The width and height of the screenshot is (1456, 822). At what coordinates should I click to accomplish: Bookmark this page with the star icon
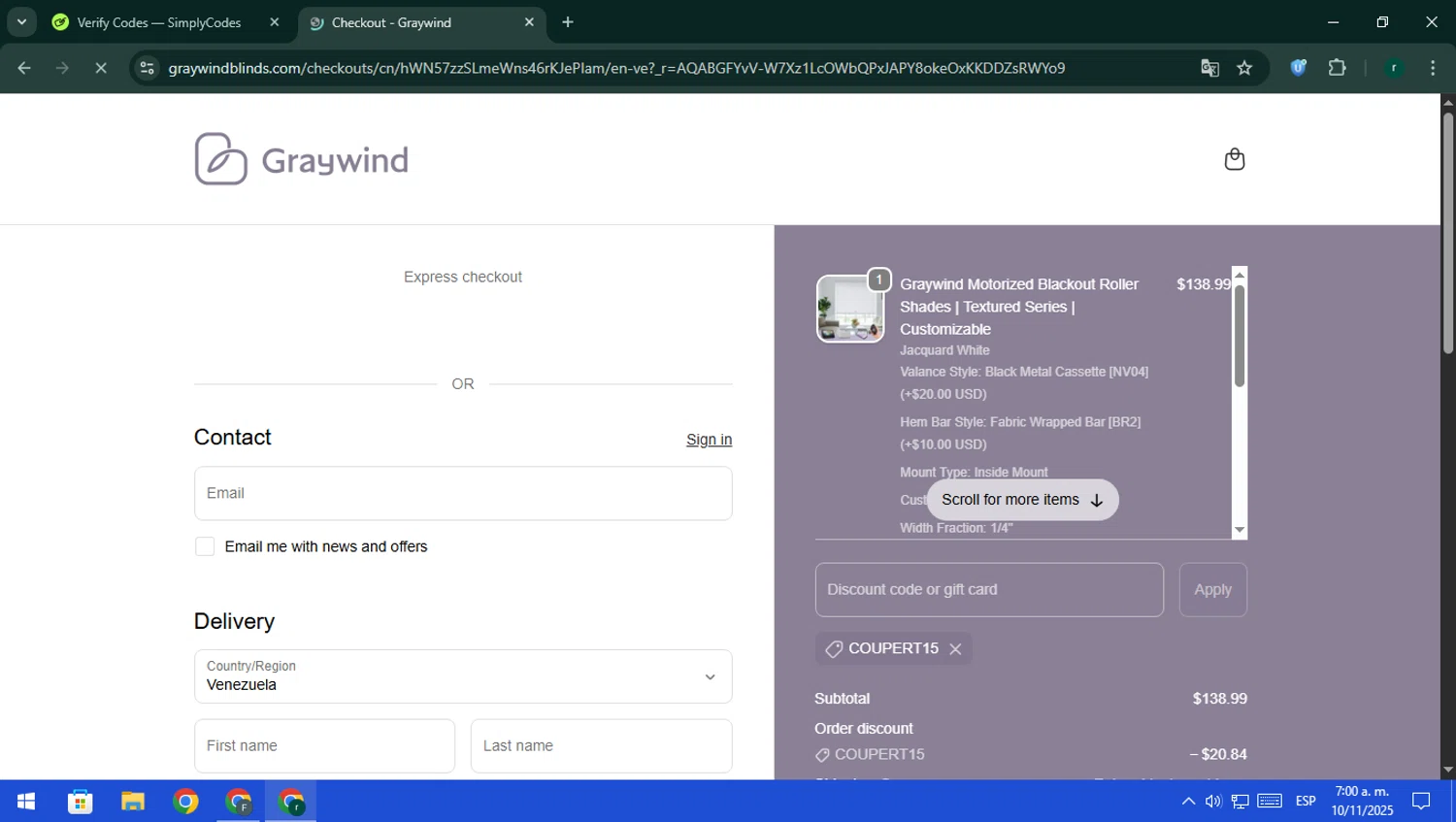(x=1244, y=68)
